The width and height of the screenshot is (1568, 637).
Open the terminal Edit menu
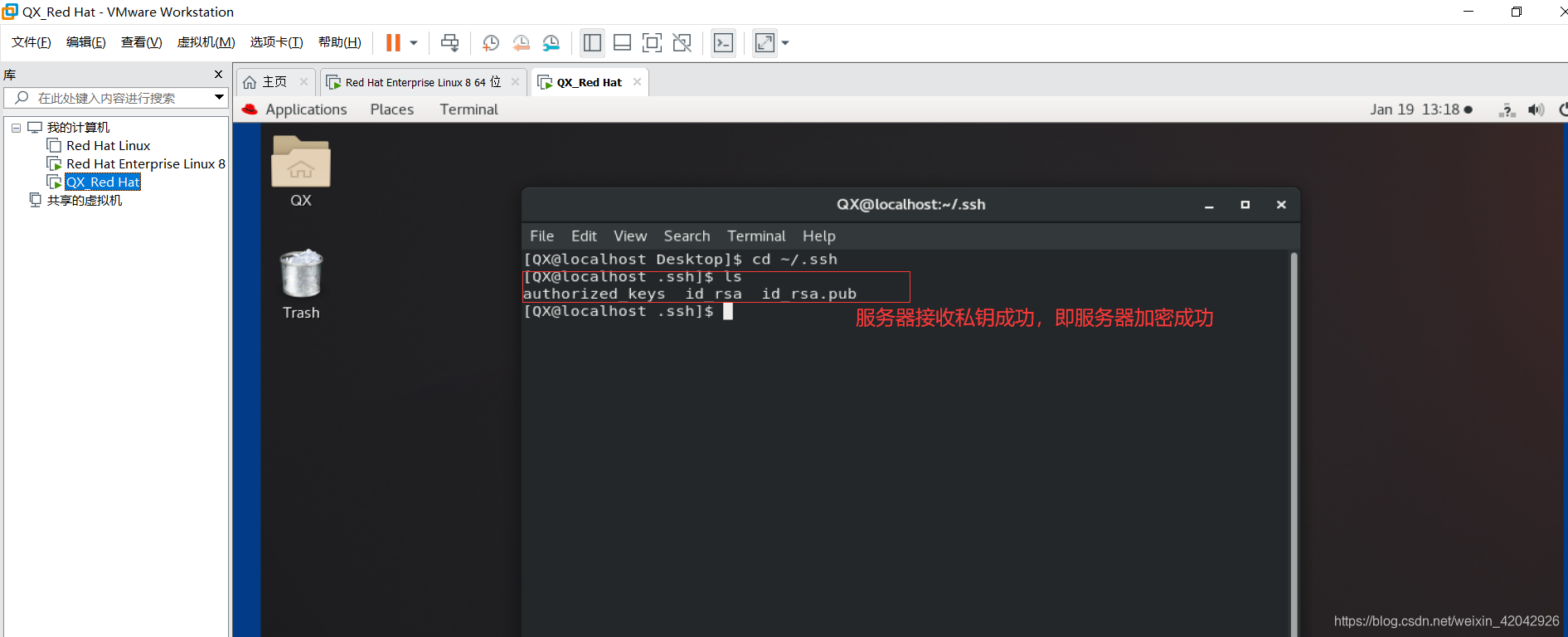point(584,236)
